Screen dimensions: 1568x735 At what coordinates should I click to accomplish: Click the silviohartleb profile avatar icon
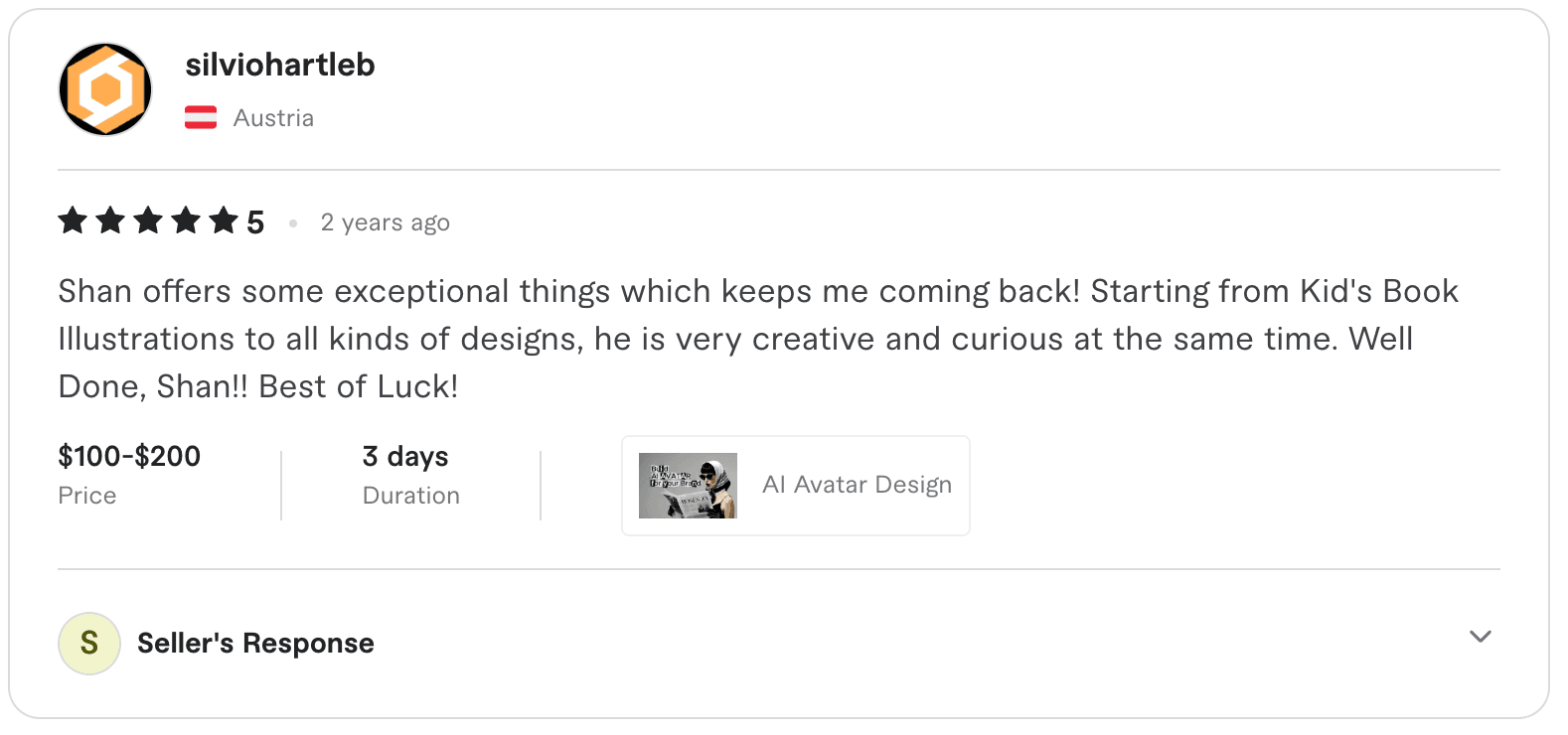coord(104,88)
